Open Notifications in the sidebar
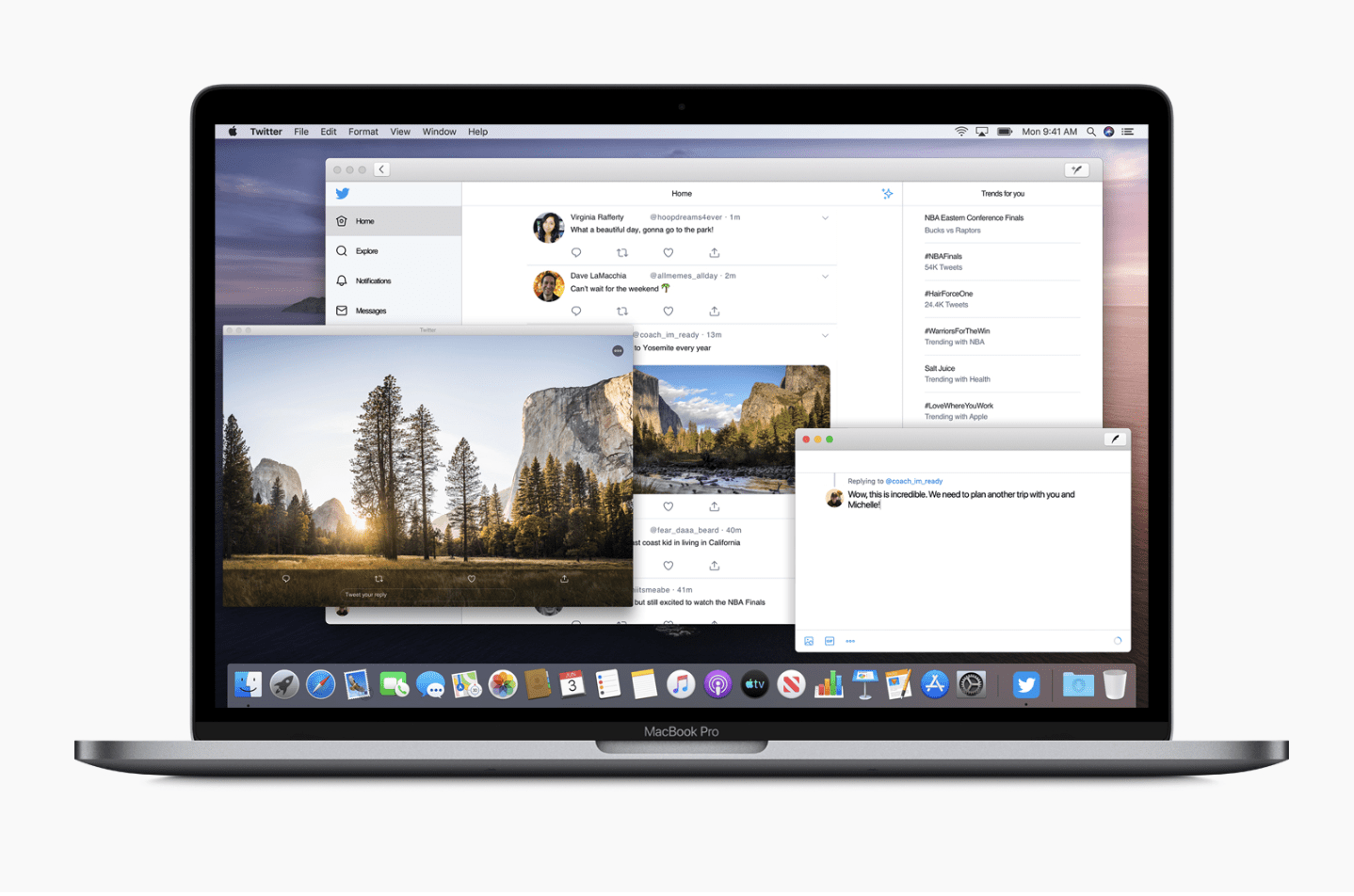The width and height of the screenshot is (1354, 896). point(394,280)
